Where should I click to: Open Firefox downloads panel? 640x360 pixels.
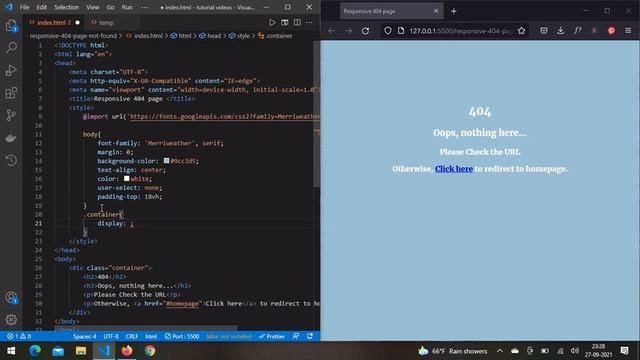[x=560, y=31]
